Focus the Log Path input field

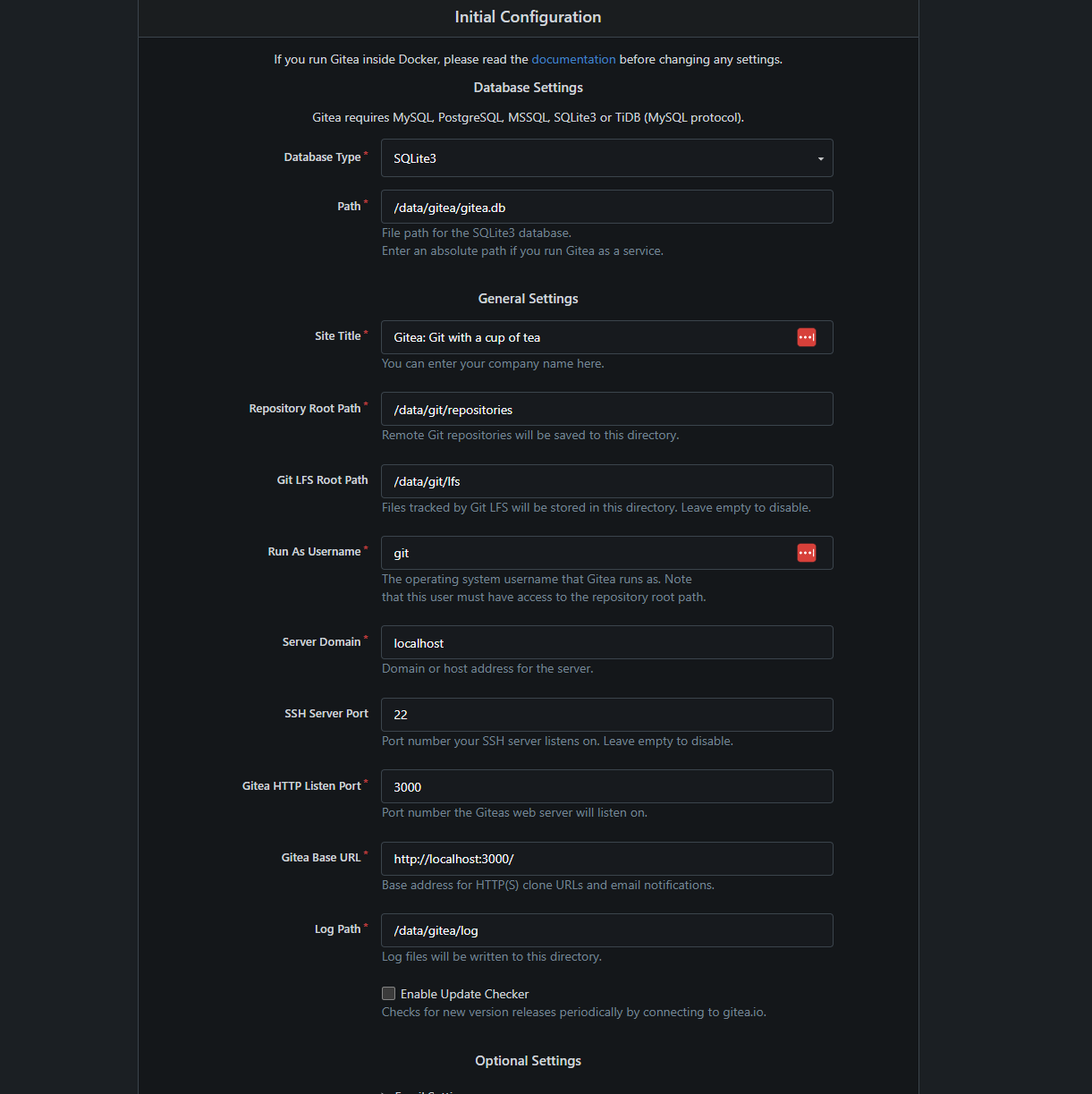coord(606,930)
